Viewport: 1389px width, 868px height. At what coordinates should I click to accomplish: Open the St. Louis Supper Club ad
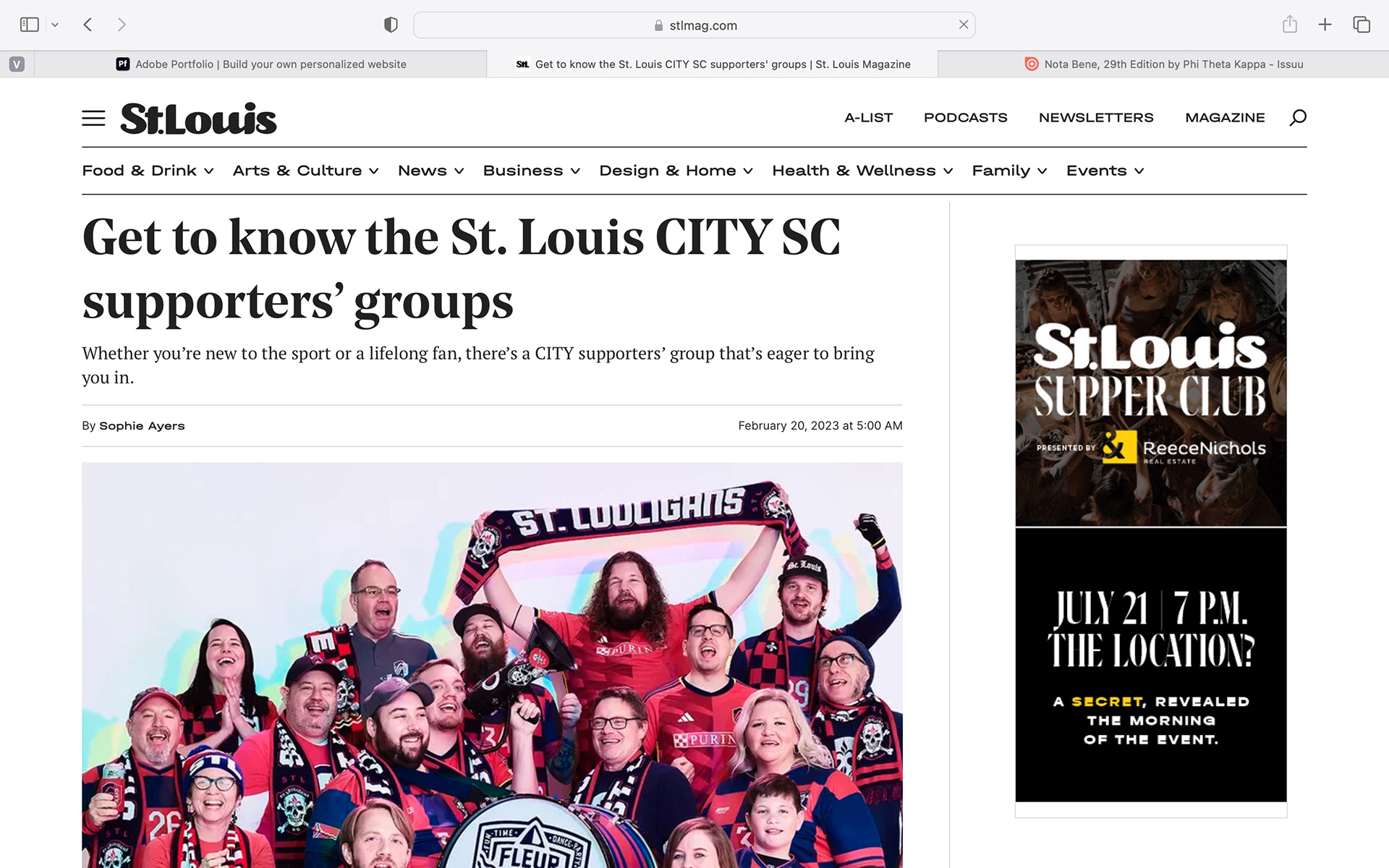(x=1151, y=531)
